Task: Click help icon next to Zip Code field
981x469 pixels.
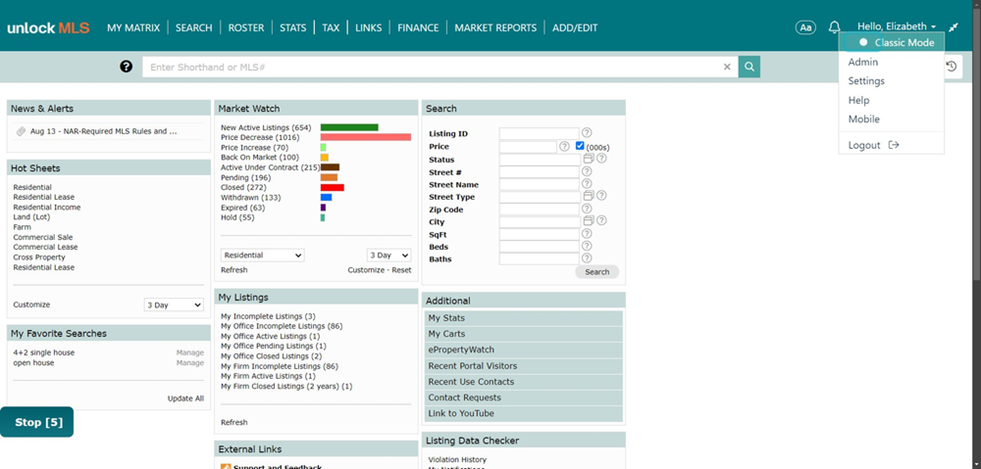Action: click(587, 208)
